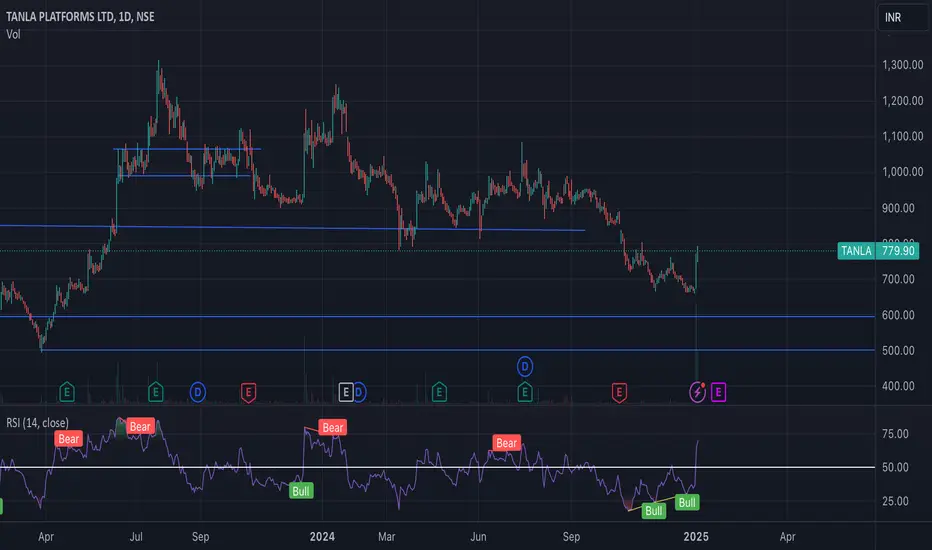The image size is (932, 550).
Task: Select yellow bullish divergence trendline on RSI
Action: coord(653,503)
